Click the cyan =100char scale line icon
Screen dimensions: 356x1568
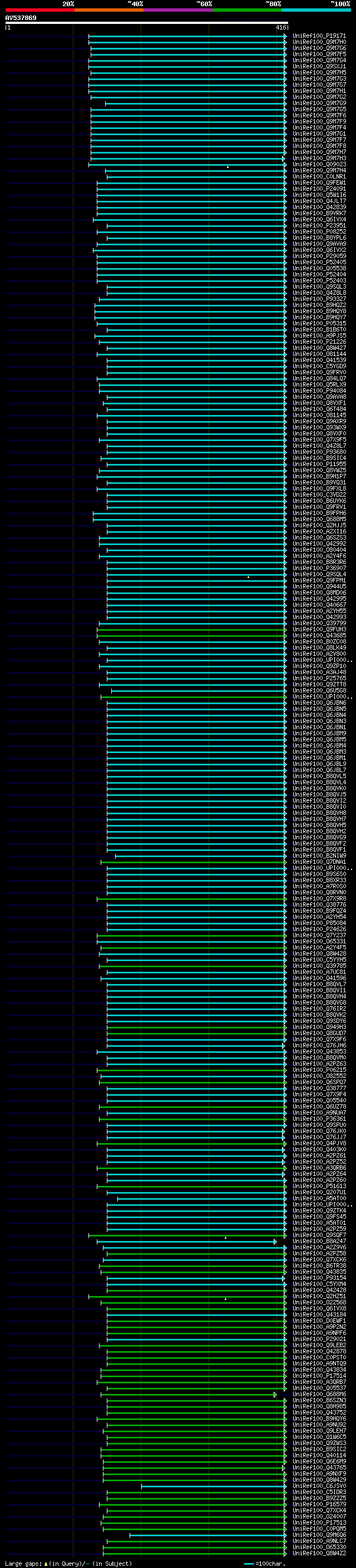click(249, 1564)
